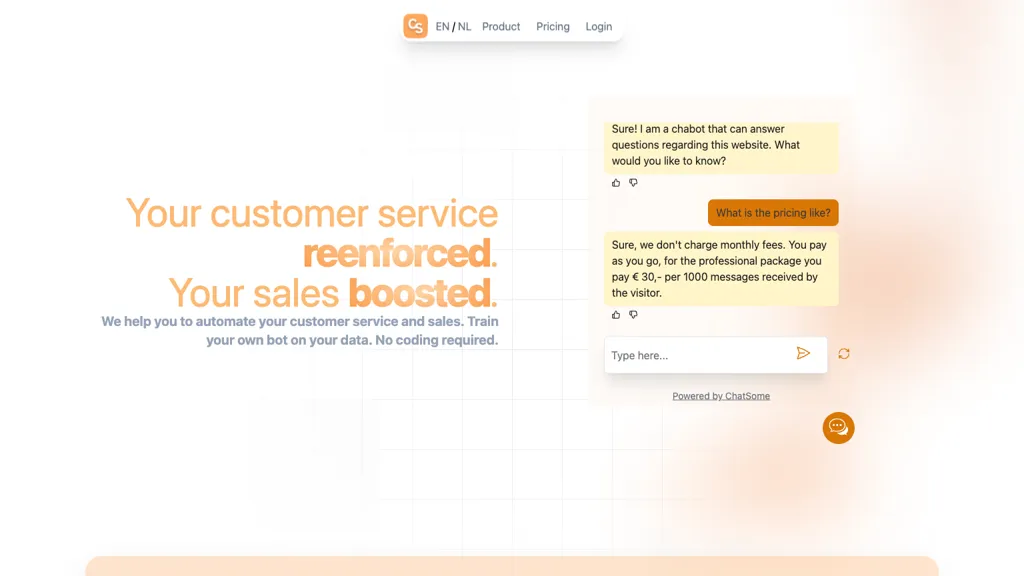Image resolution: width=1024 pixels, height=576 pixels.
Task: Switch language to NL
Action: point(464,27)
